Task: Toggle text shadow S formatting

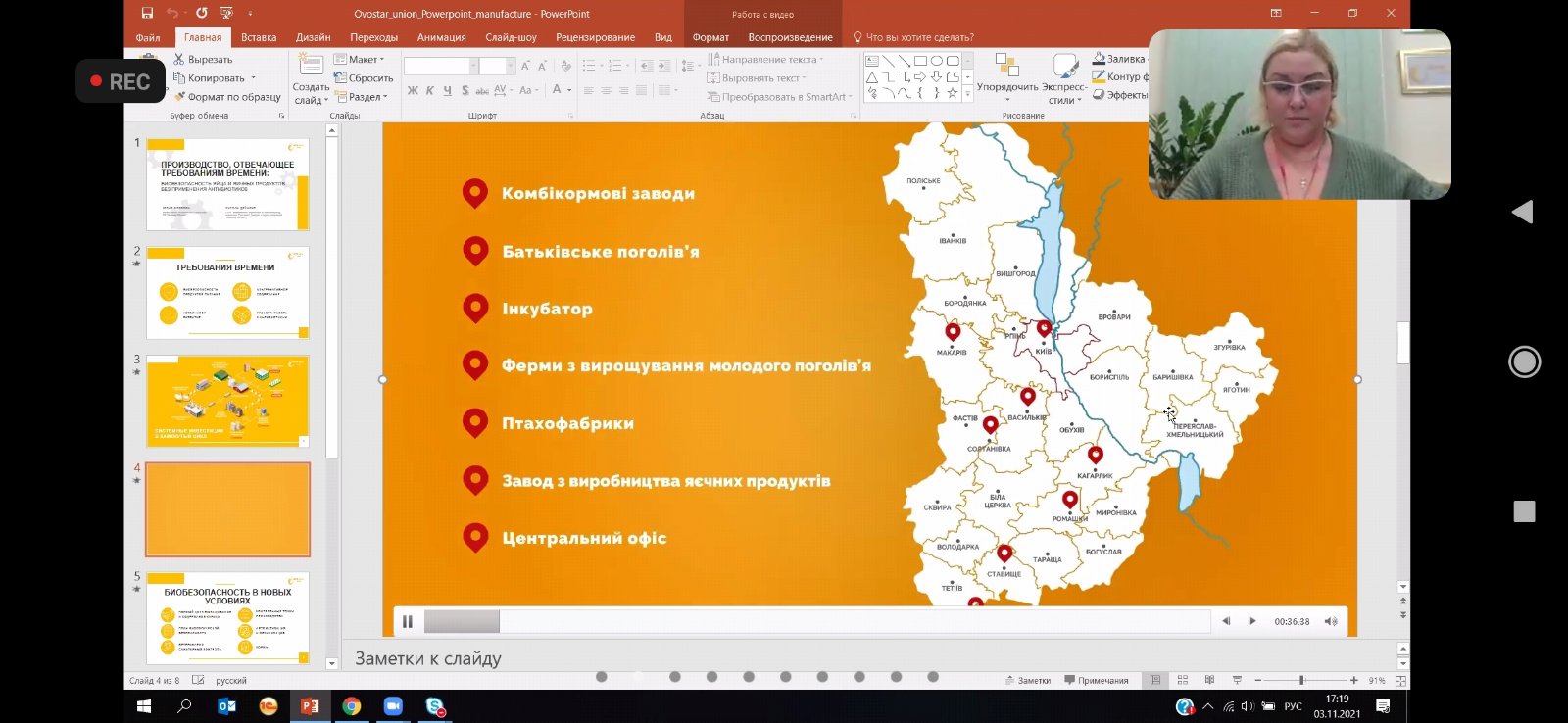Action: pyautogui.click(x=465, y=90)
